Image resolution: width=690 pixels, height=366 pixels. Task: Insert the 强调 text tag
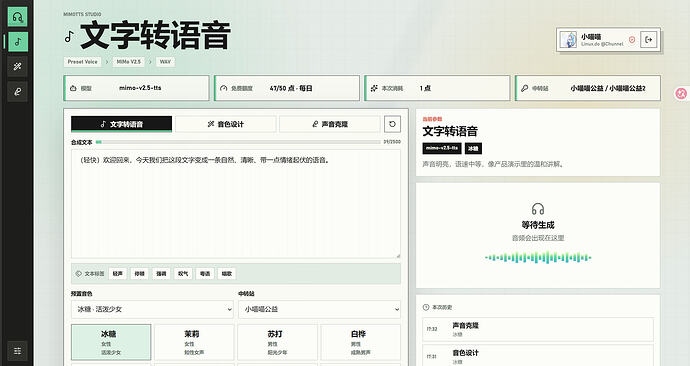[x=161, y=274]
